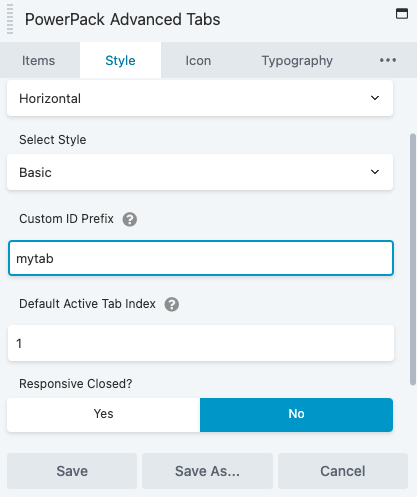The image size is (417, 497).
Task: Click the settings panel vertical scrollbar
Action: 413,259
